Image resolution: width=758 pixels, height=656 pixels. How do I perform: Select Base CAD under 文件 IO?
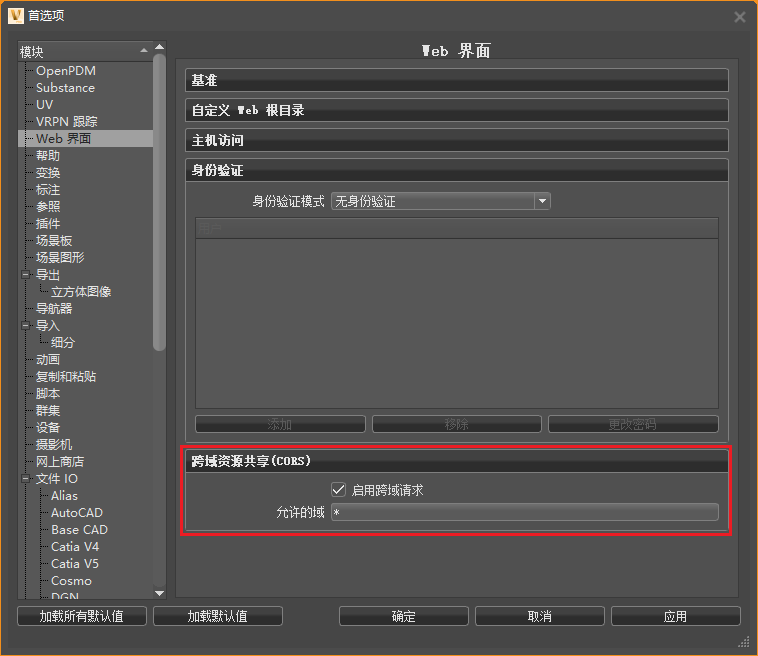(x=79, y=530)
